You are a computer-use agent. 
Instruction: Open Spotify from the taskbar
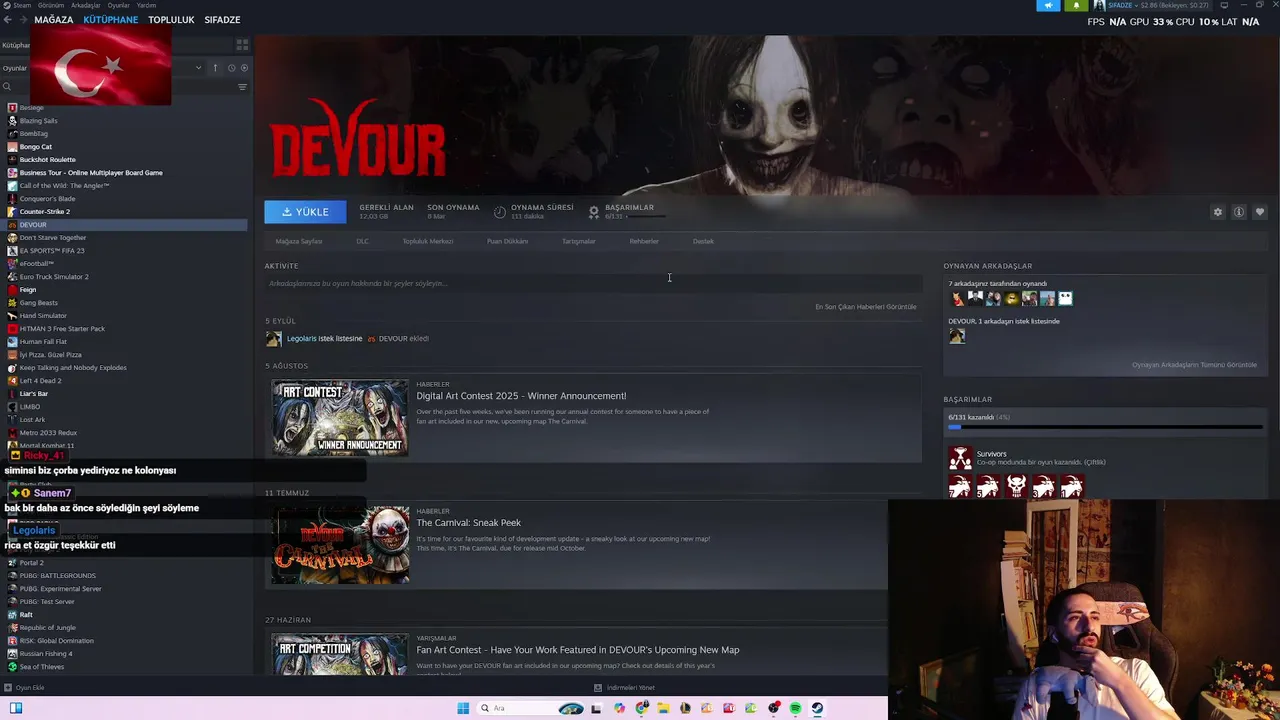[x=795, y=708]
